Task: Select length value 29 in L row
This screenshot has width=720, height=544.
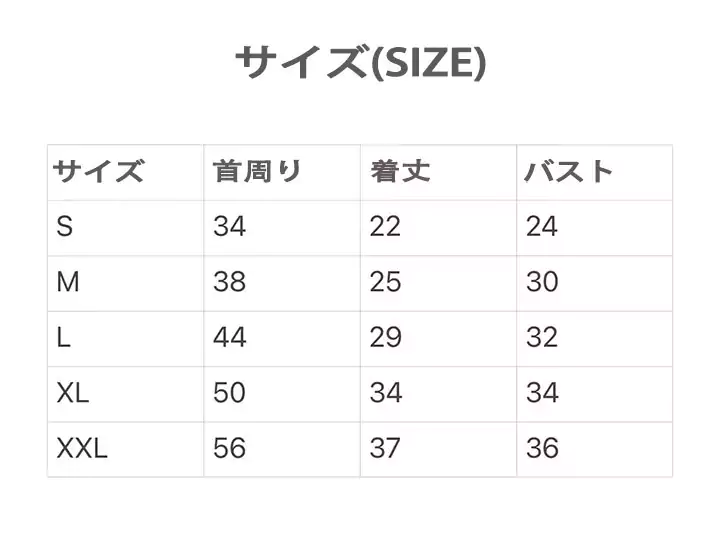Action: [x=385, y=338]
